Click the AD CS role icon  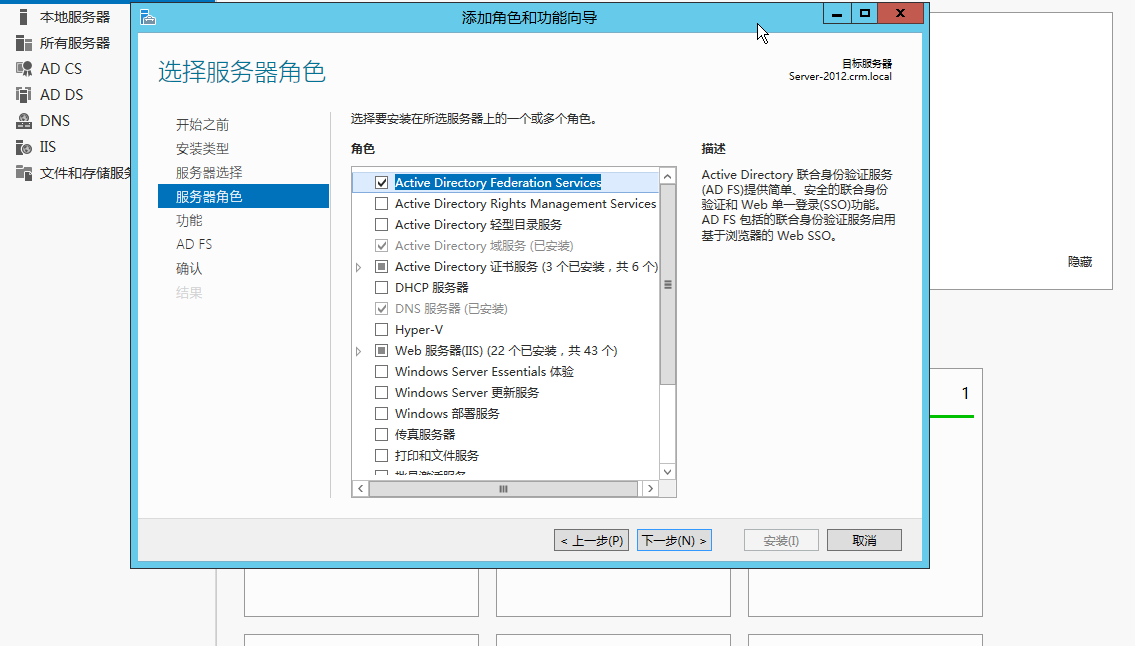23,69
